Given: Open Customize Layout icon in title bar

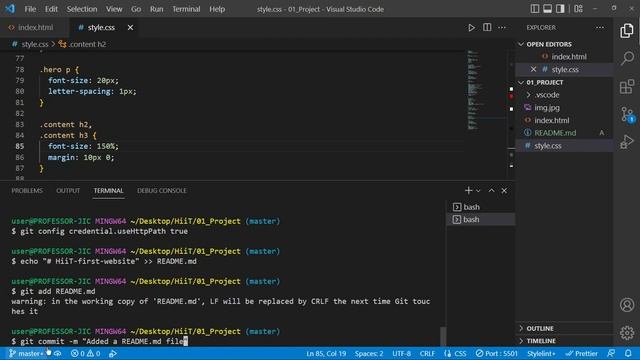Looking at the screenshot, I should (578, 9).
